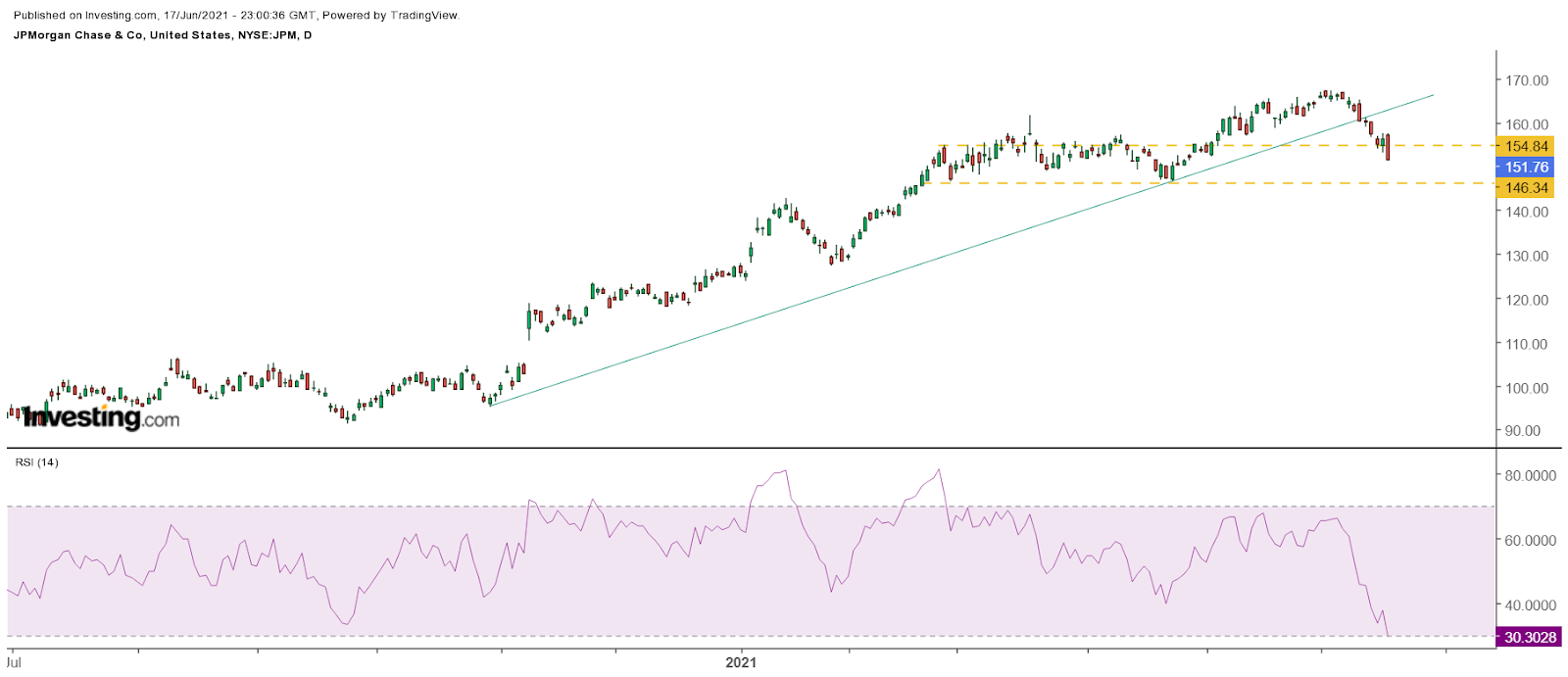Click the 100.00 price axis label
Viewport: 1568px width, 677px height.
pos(1527,388)
